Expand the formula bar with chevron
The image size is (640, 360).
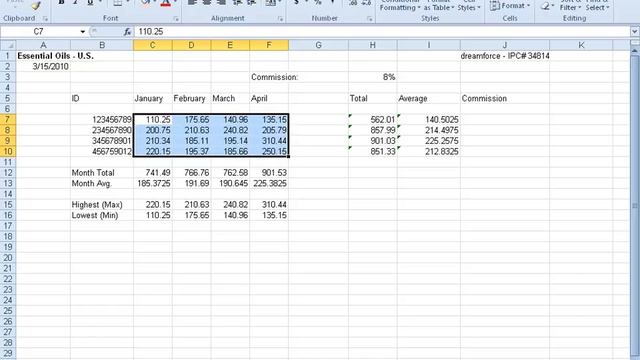coord(634,31)
